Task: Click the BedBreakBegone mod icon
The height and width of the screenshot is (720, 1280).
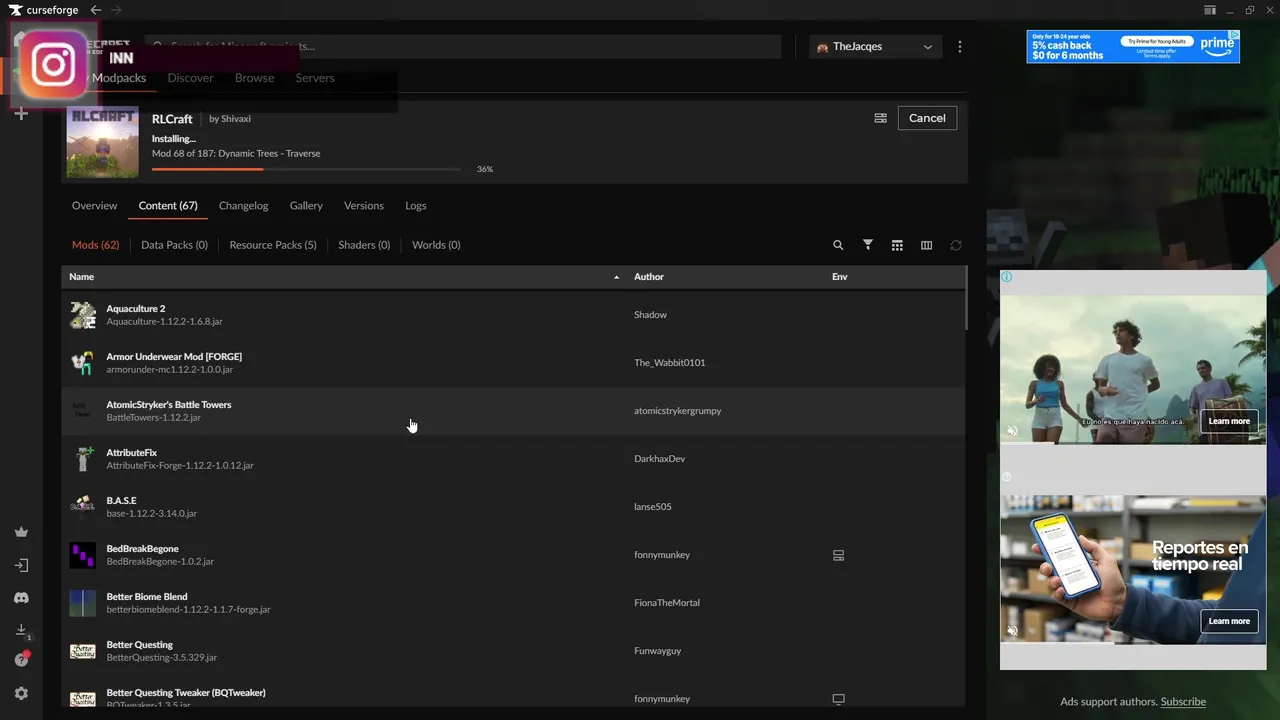Action: coord(82,555)
